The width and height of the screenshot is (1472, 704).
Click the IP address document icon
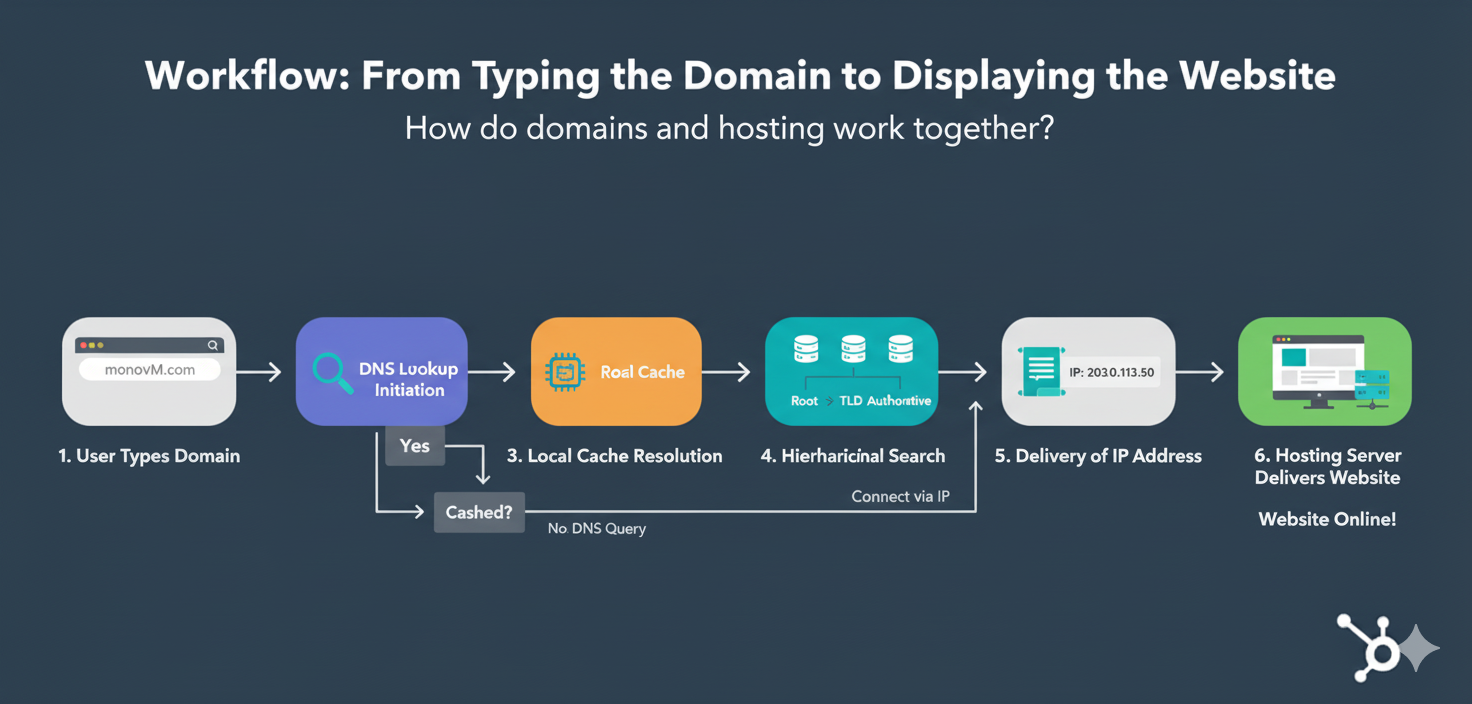(x=1041, y=370)
